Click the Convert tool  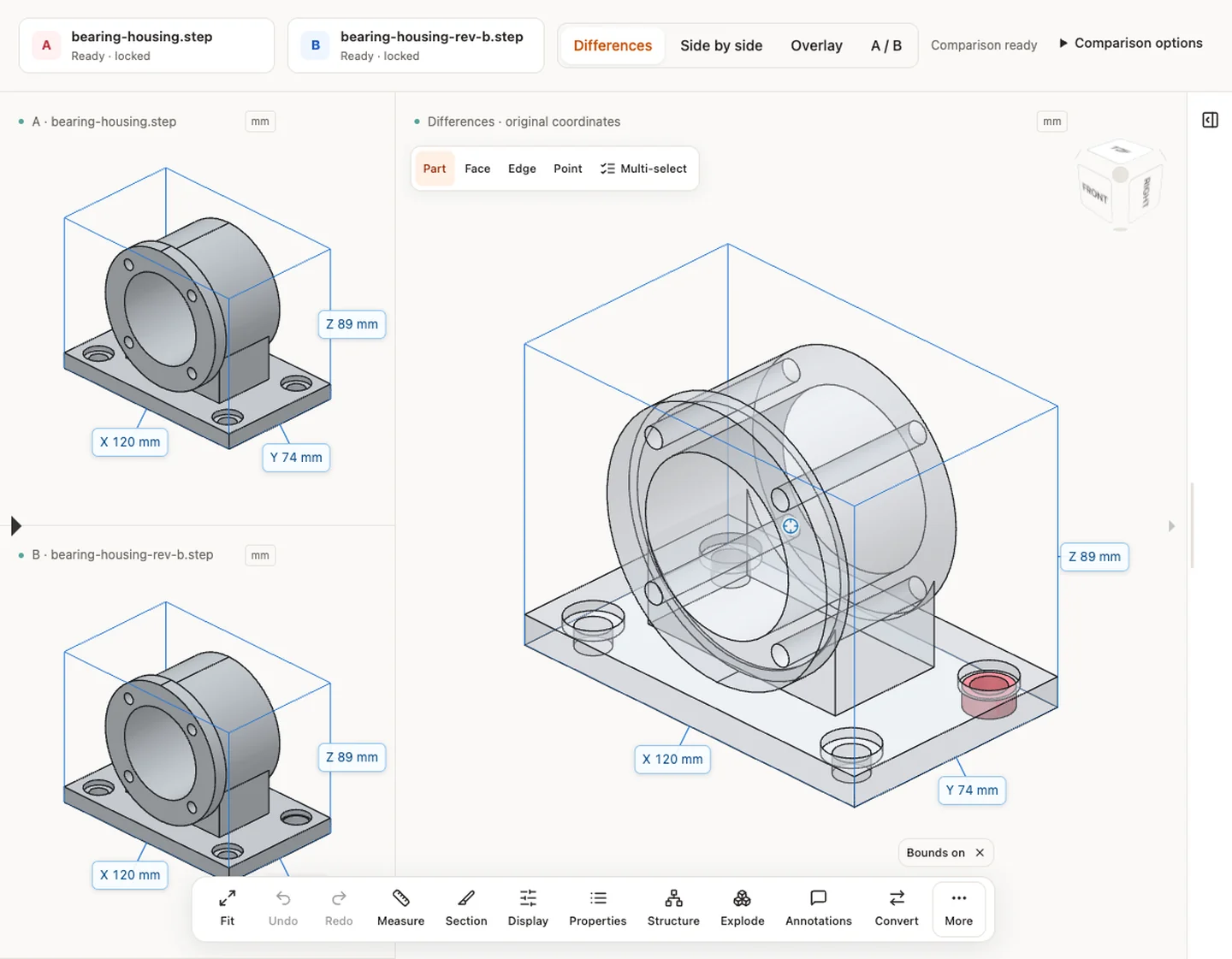(x=897, y=908)
